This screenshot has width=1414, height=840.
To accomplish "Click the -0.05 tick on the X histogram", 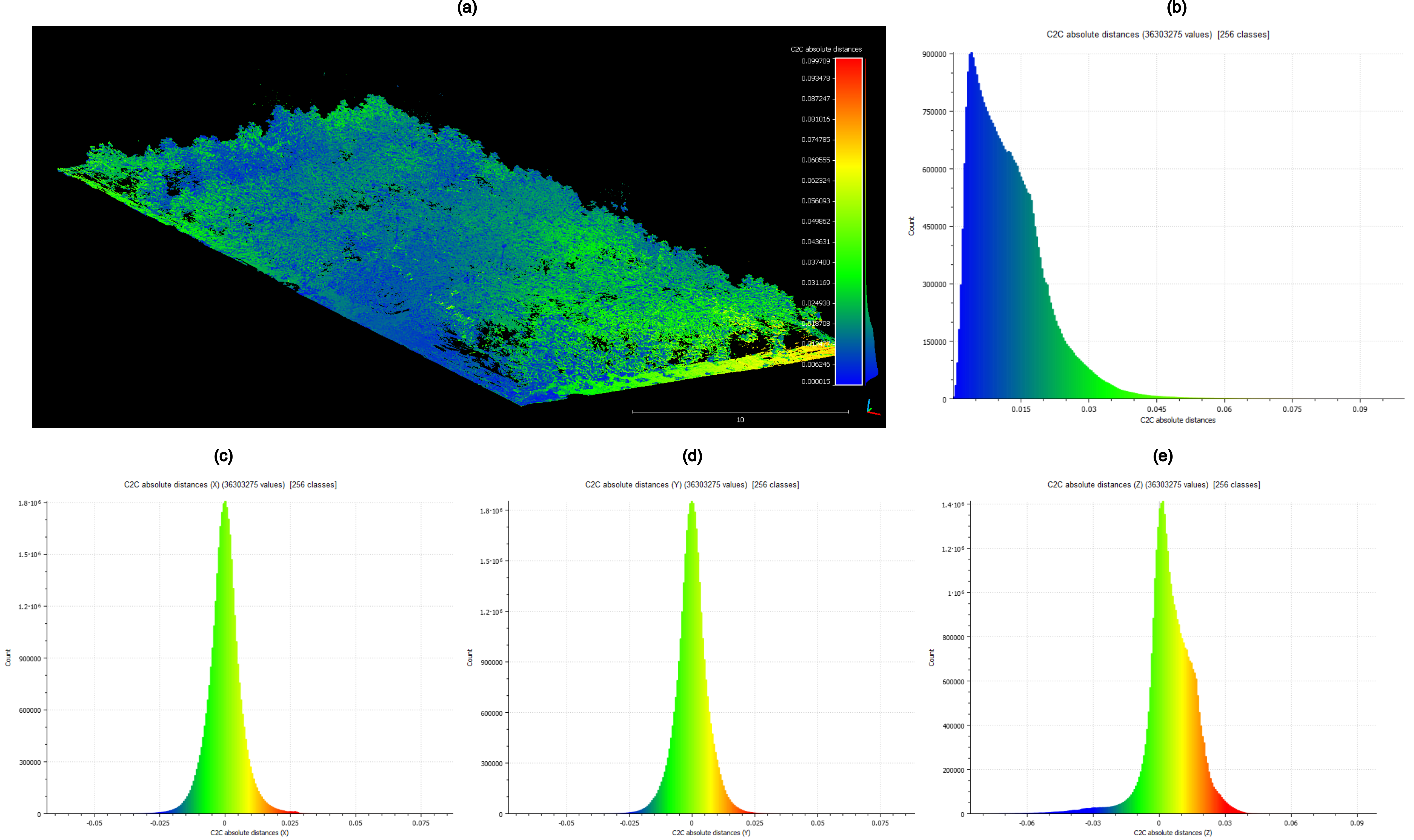I will 94,823.
